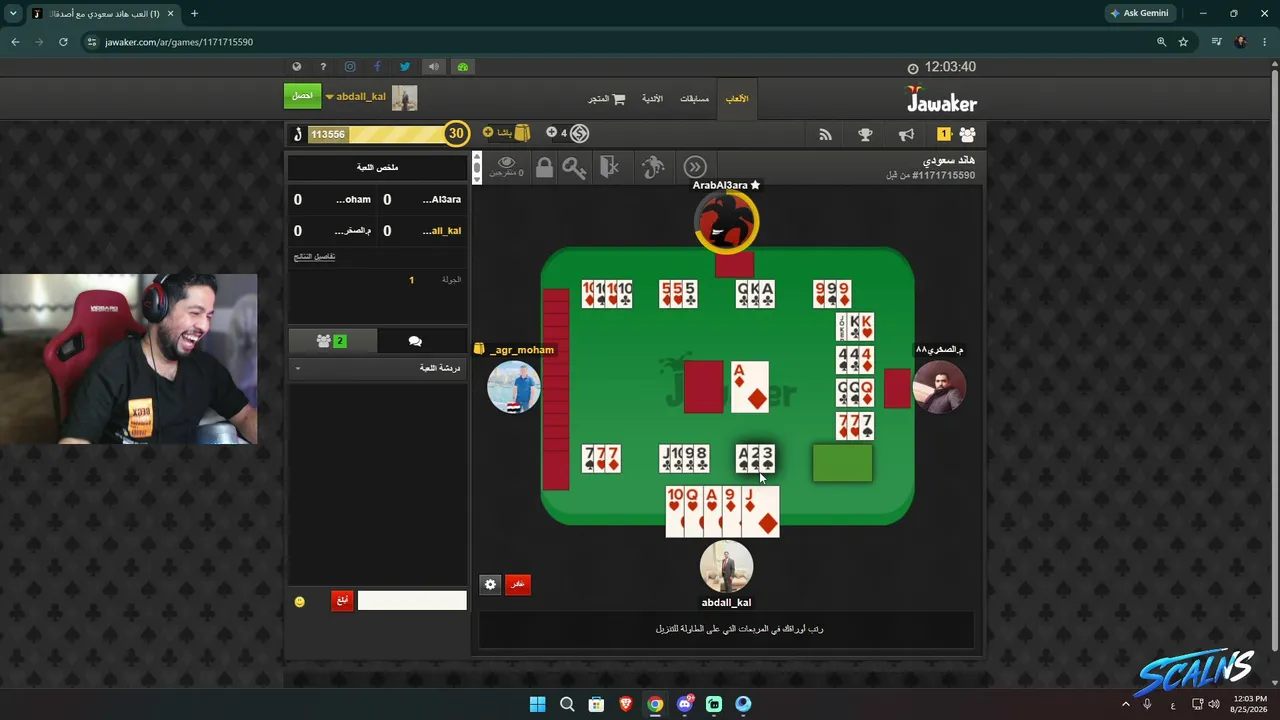
Task: Click _agr_moham player avatar
Action: tap(514, 387)
